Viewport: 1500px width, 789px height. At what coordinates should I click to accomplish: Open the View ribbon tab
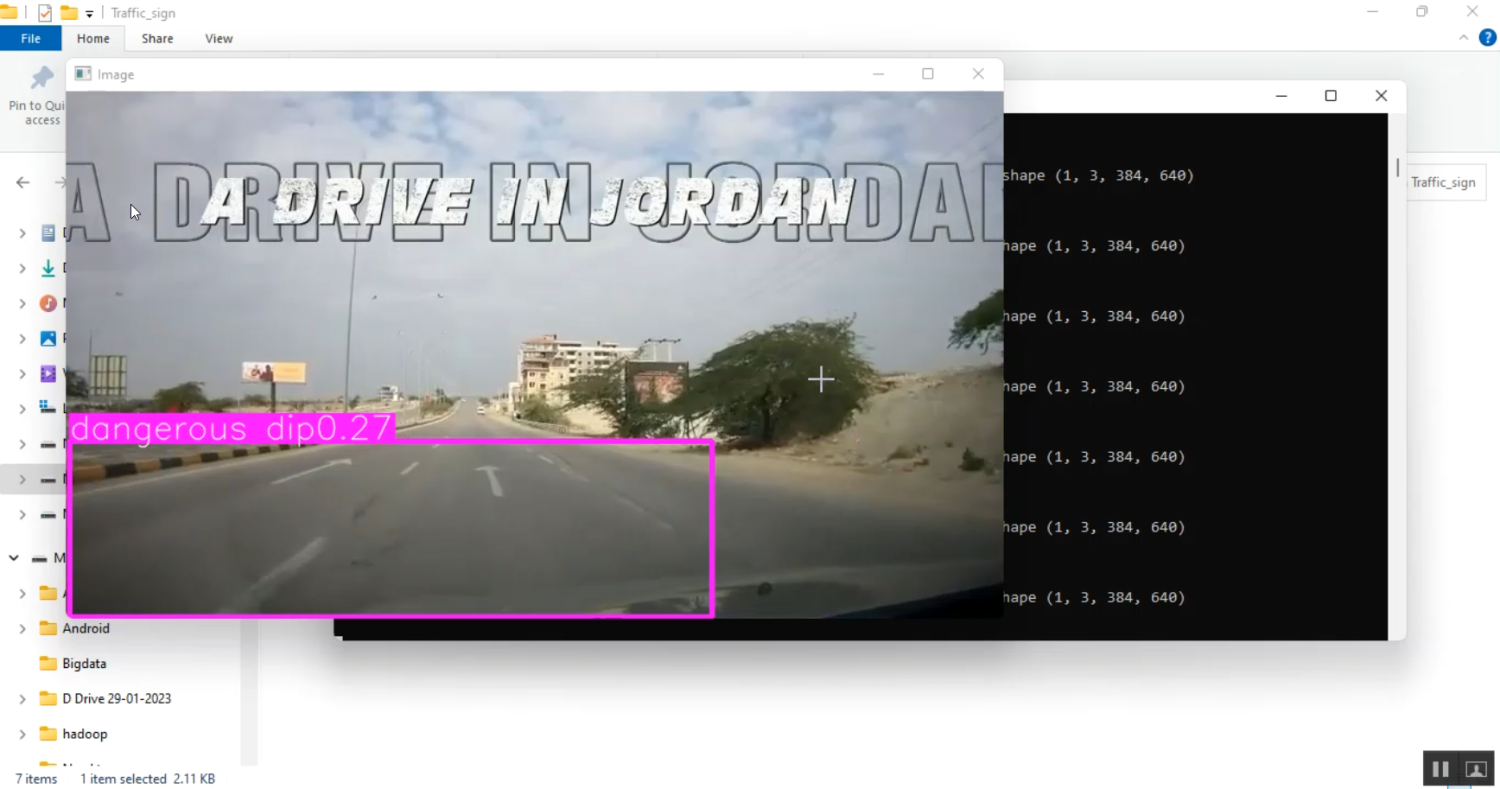[x=218, y=38]
